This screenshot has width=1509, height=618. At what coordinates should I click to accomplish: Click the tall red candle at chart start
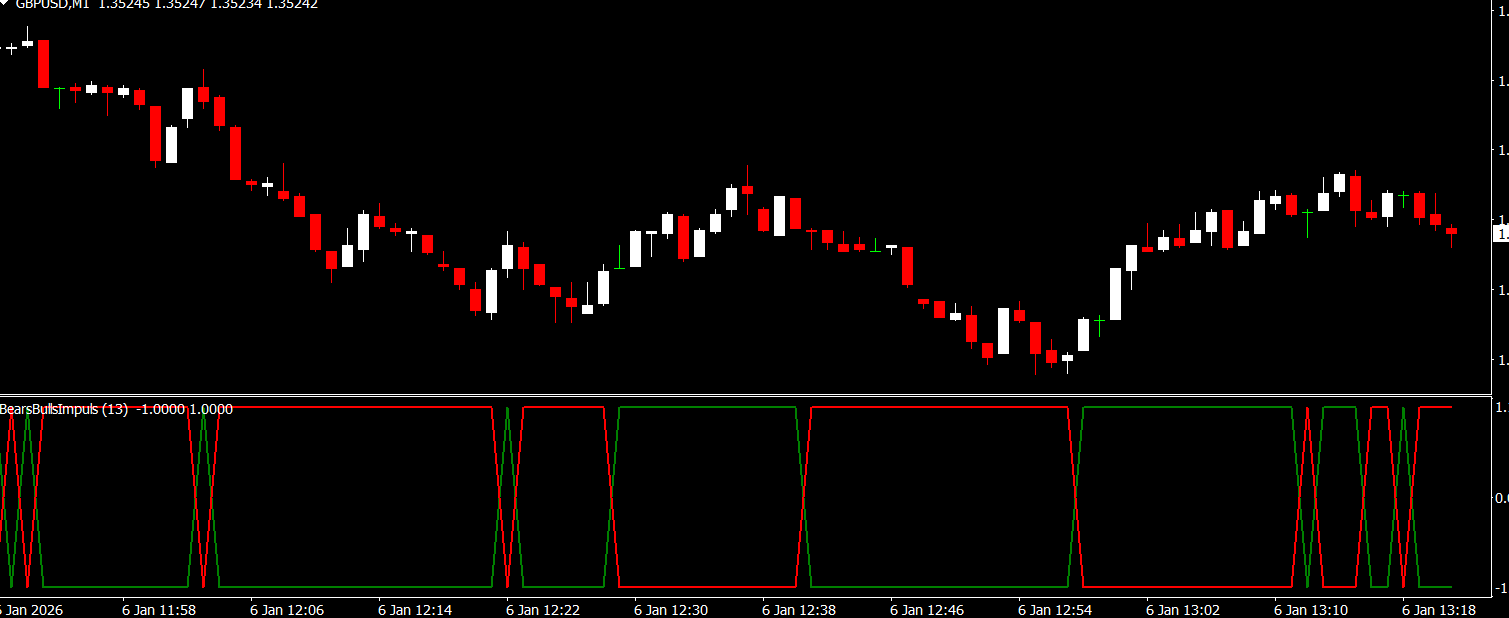[43, 63]
